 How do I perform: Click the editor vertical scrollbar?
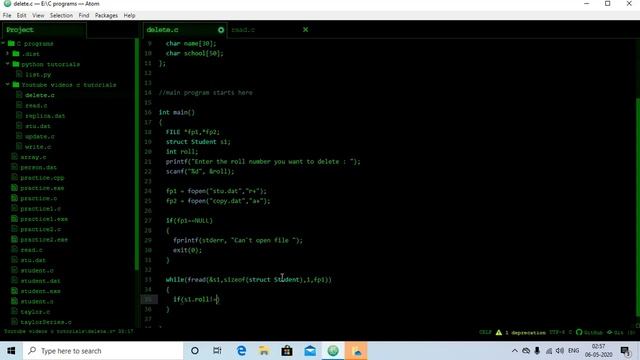point(638,207)
